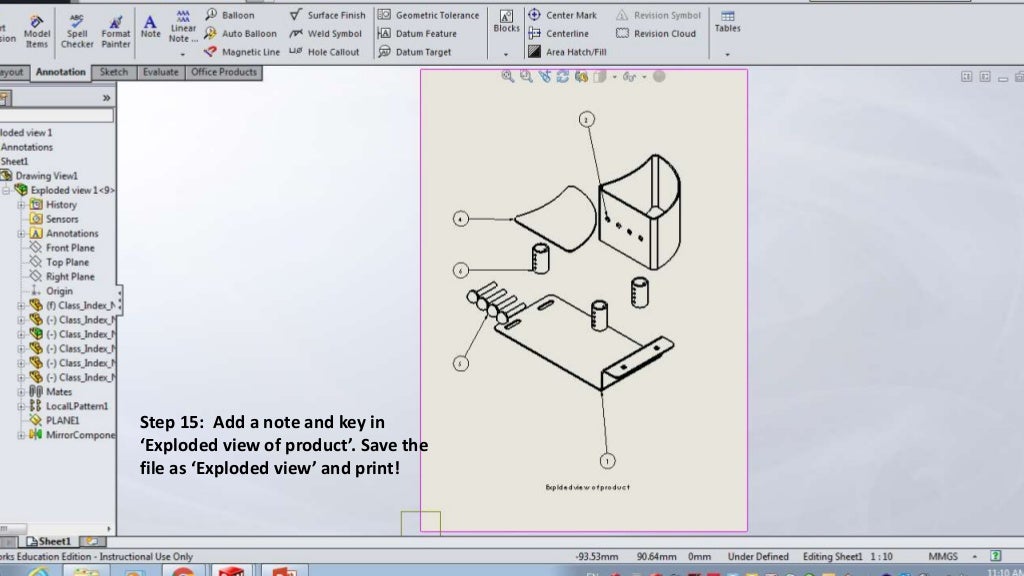
Task: Add a Hole Callout
Action: (324, 52)
